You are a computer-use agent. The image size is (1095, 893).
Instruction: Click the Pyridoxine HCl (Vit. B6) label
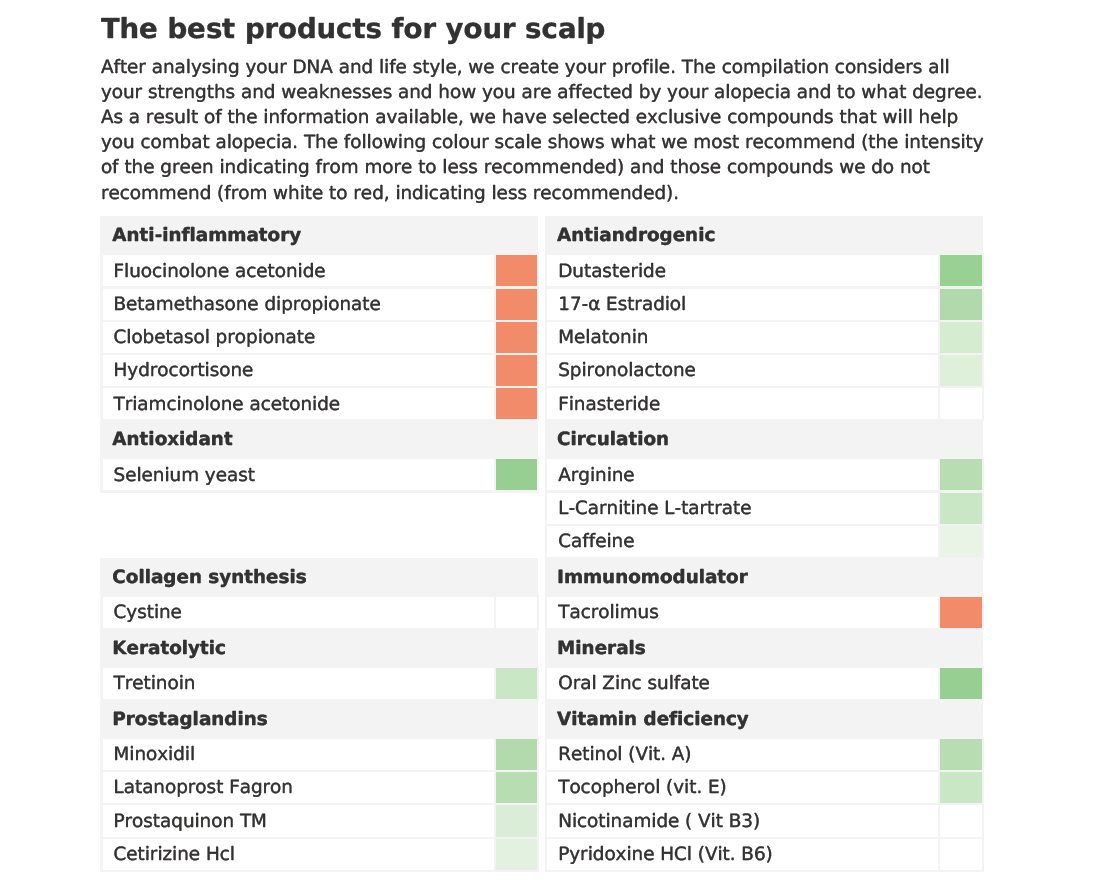(665, 854)
